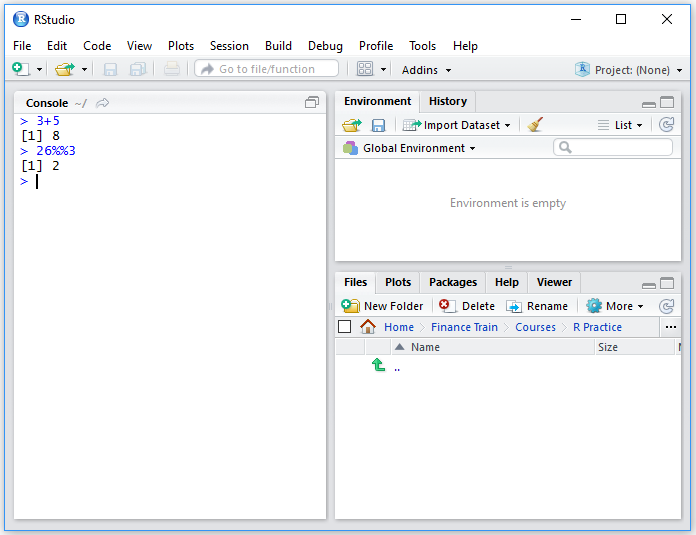Image resolution: width=696 pixels, height=535 pixels.
Task: Switch to the Files tab
Action: (x=355, y=282)
